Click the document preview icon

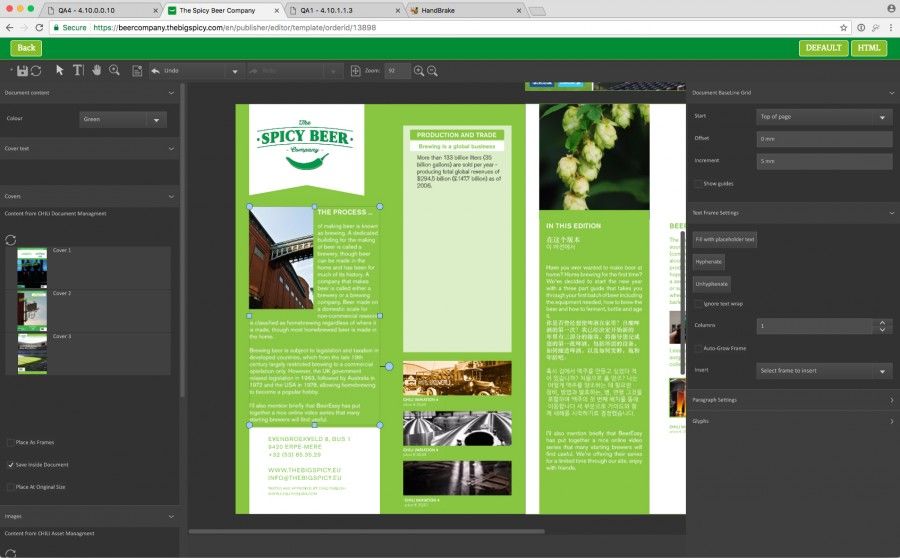coord(137,71)
